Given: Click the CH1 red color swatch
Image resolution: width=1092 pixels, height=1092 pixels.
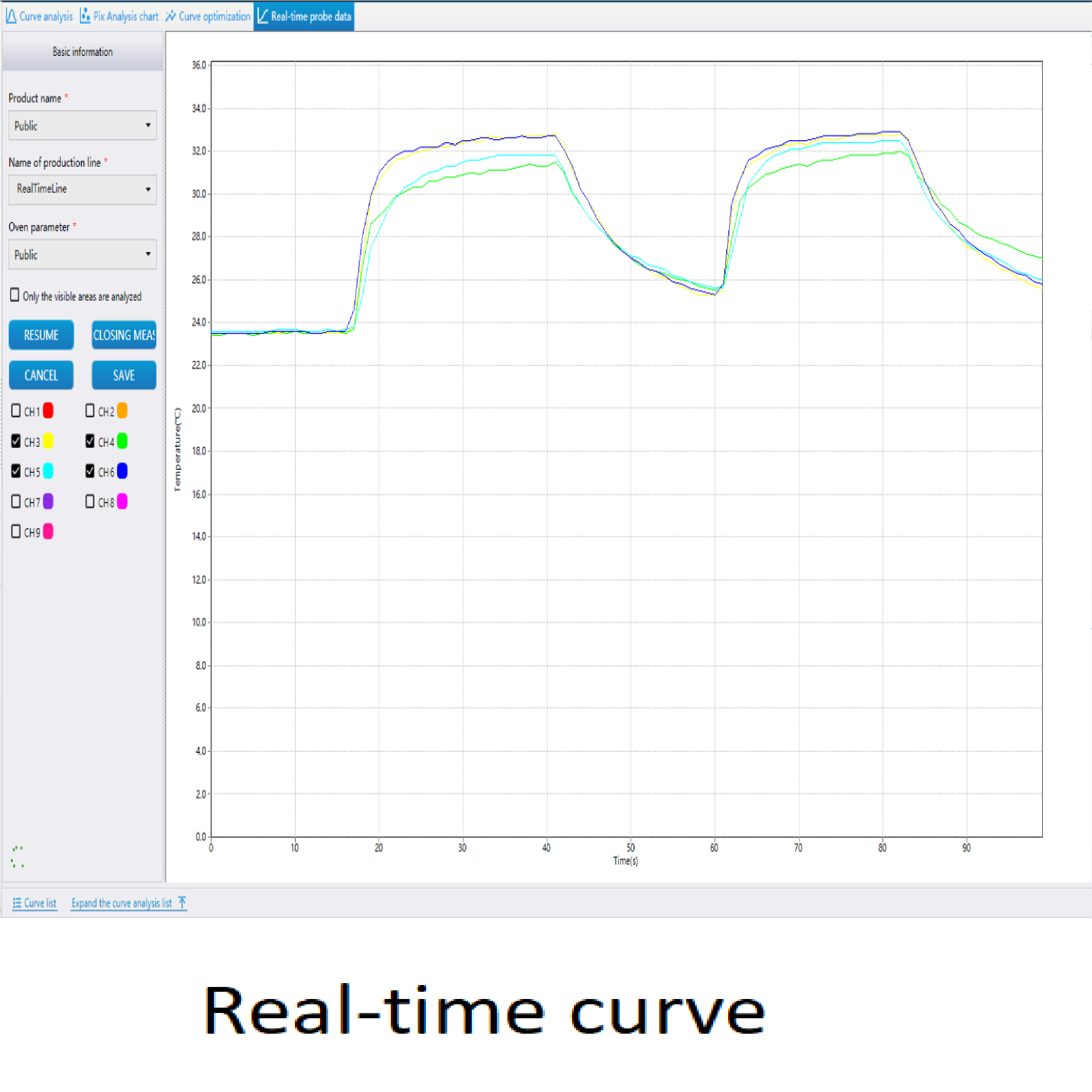Looking at the screenshot, I should (49, 411).
